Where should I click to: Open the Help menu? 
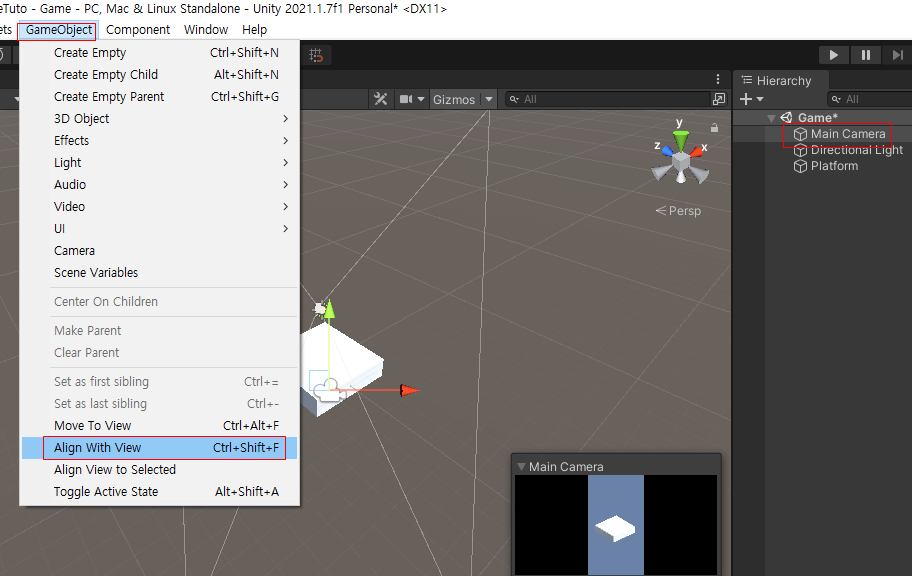(254, 30)
